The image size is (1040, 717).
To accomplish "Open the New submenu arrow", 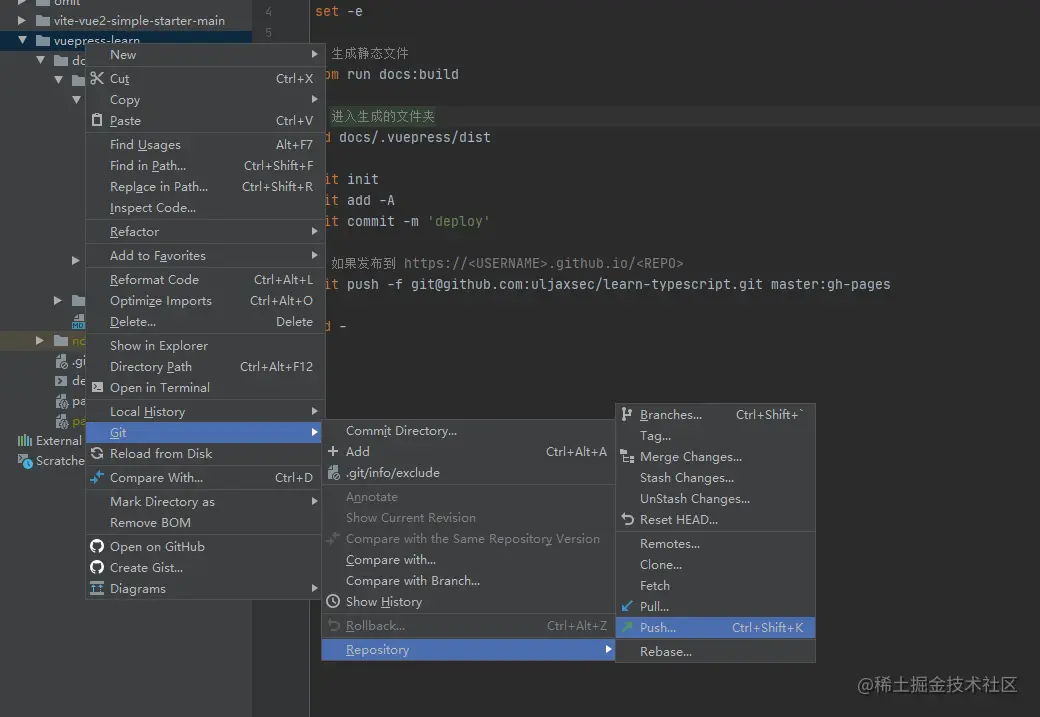I will 314,54.
